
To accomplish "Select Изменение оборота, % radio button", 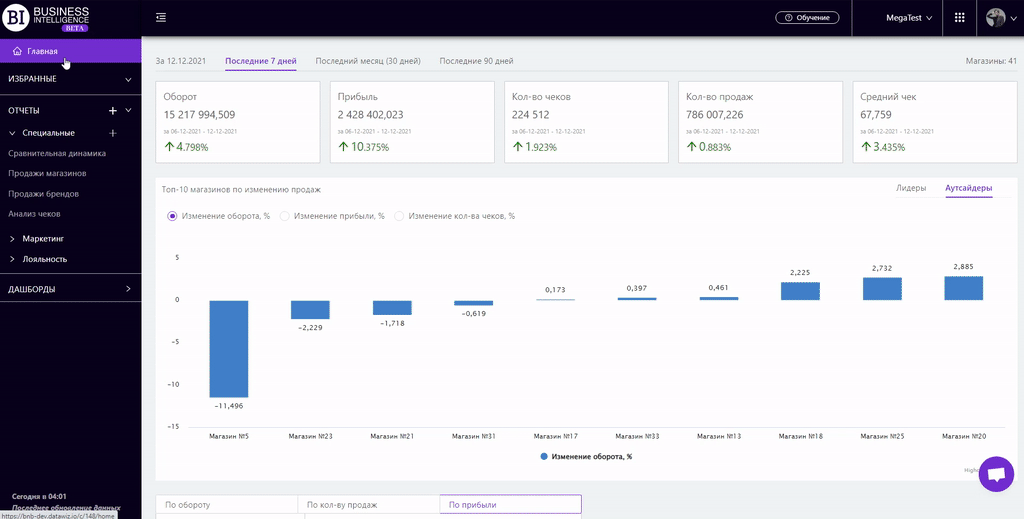I will [x=173, y=216].
